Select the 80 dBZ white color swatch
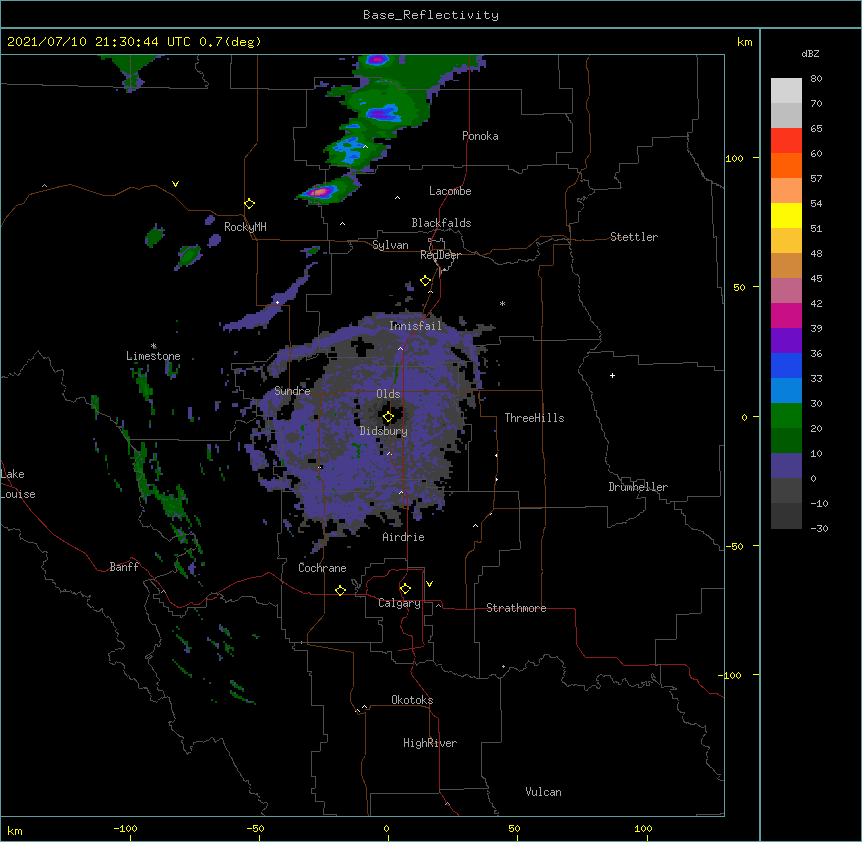 [x=786, y=91]
